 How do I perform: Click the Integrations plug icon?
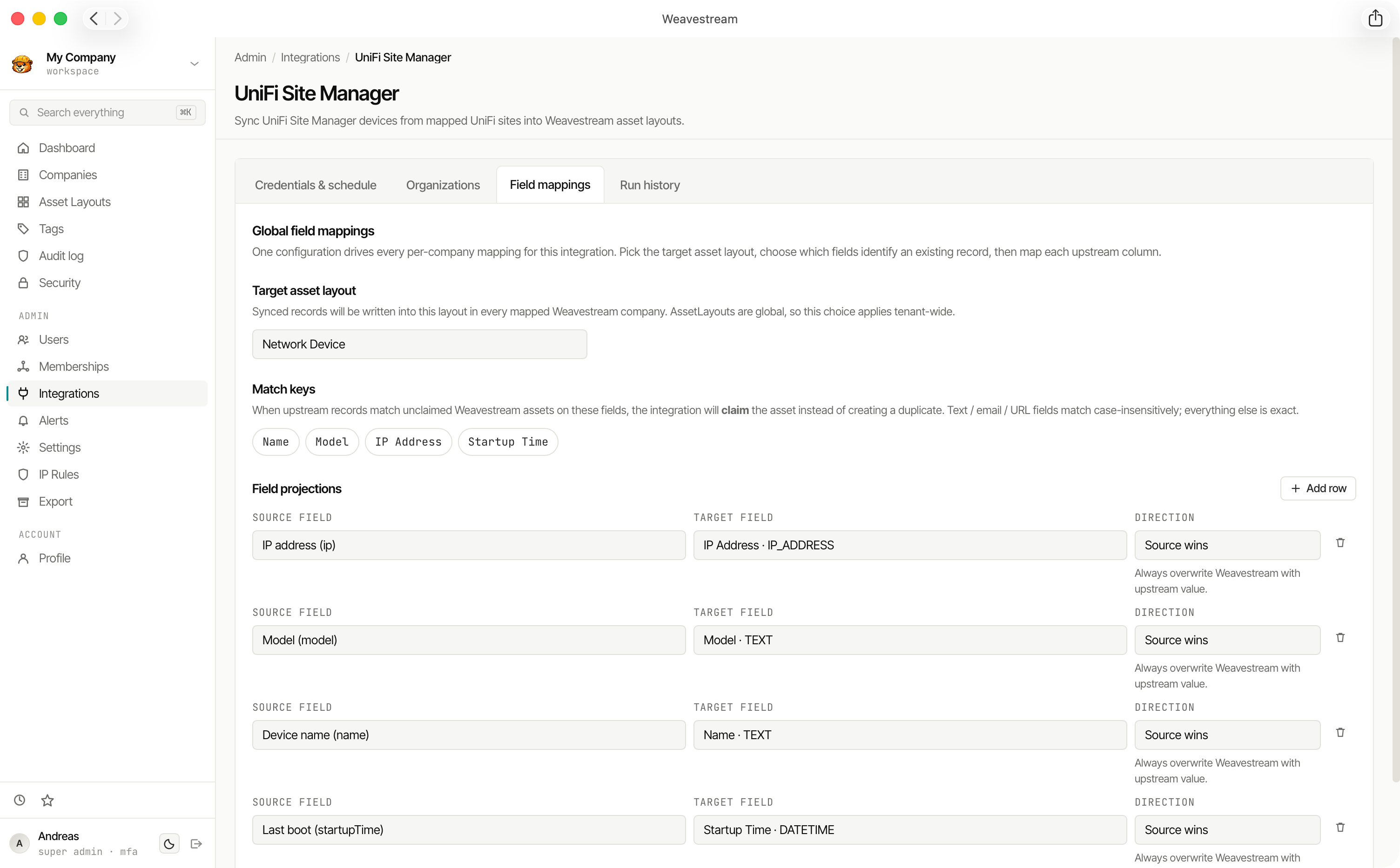tap(23, 394)
